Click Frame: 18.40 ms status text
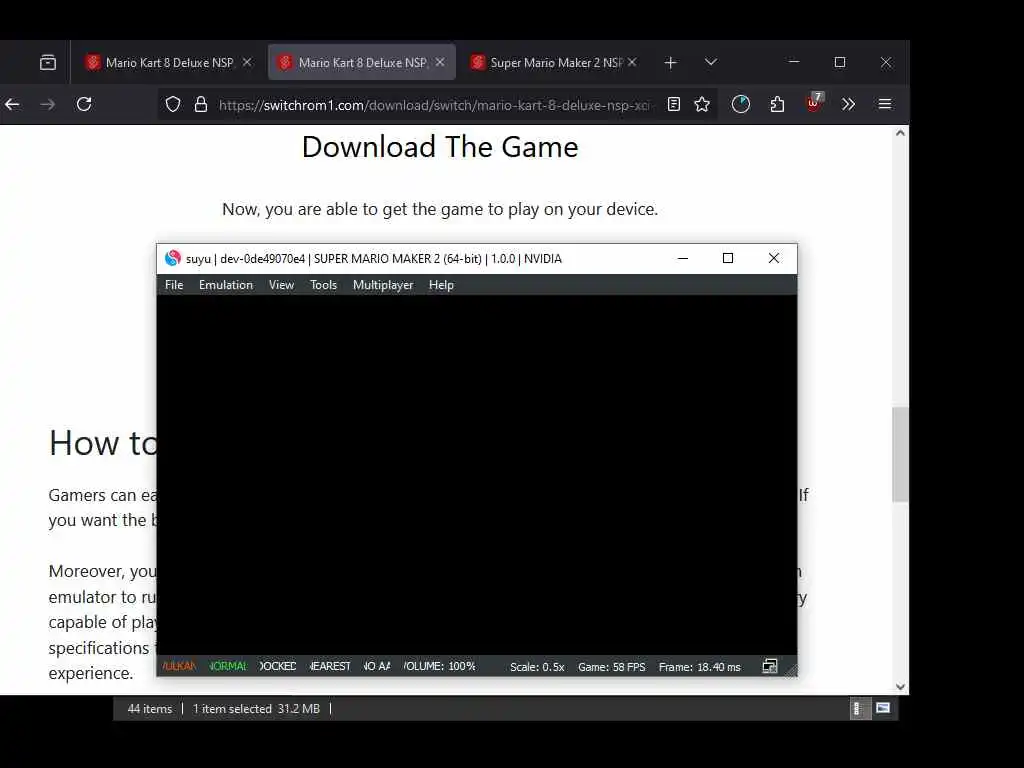1024x768 pixels. tap(699, 667)
